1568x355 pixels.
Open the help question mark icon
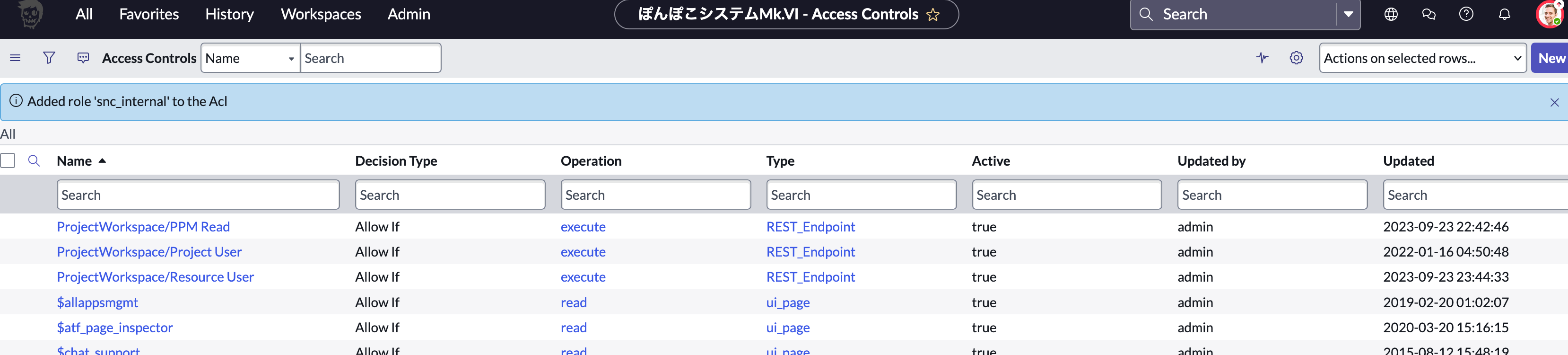(x=1466, y=14)
